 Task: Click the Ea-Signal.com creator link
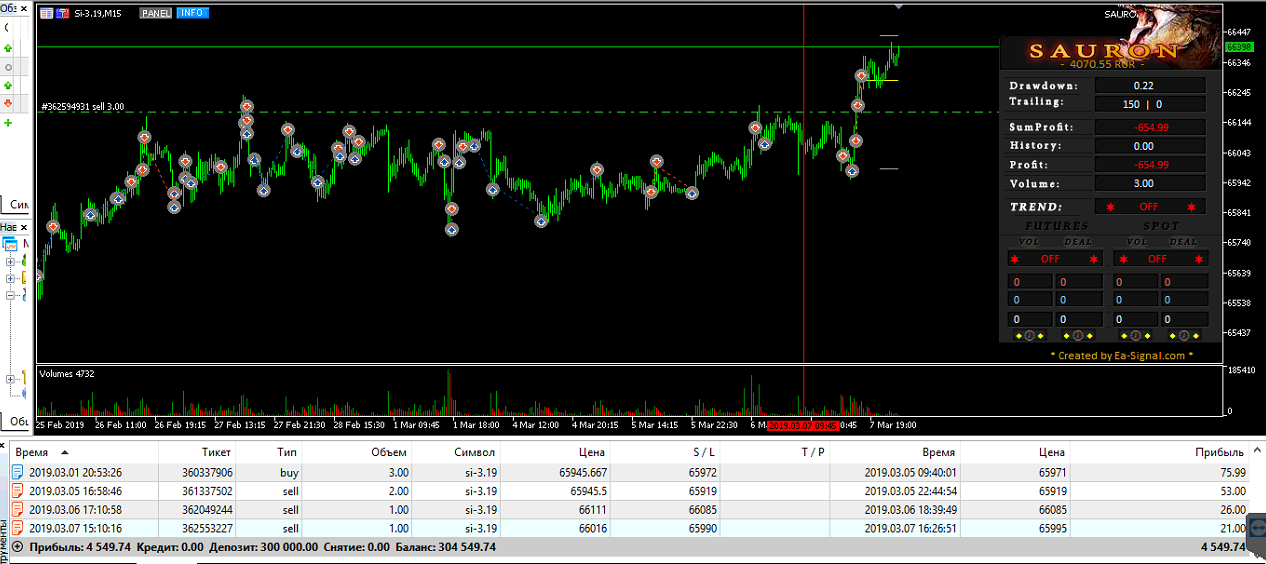(1121, 355)
